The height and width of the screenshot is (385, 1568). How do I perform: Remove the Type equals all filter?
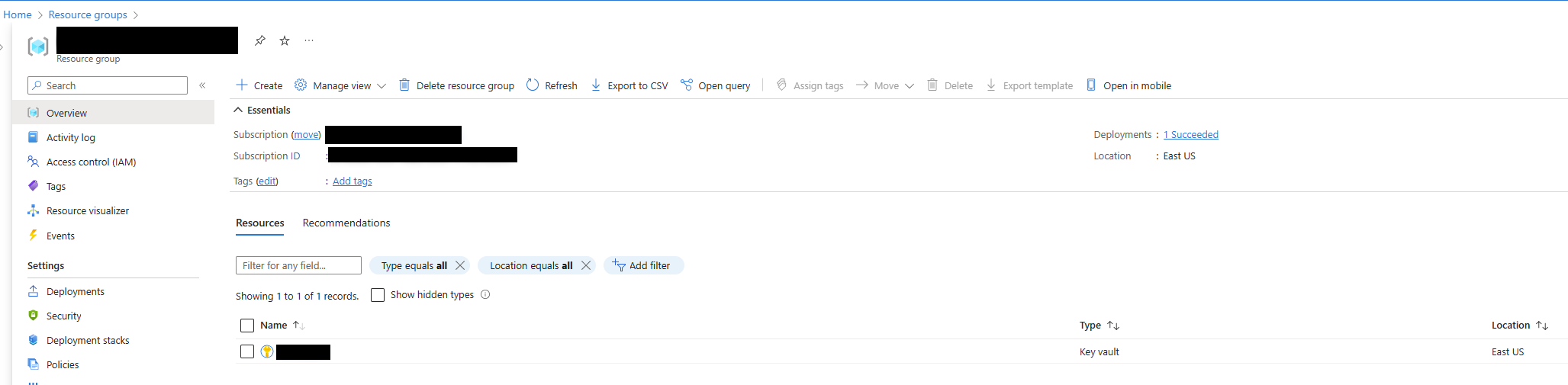pos(460,265)
